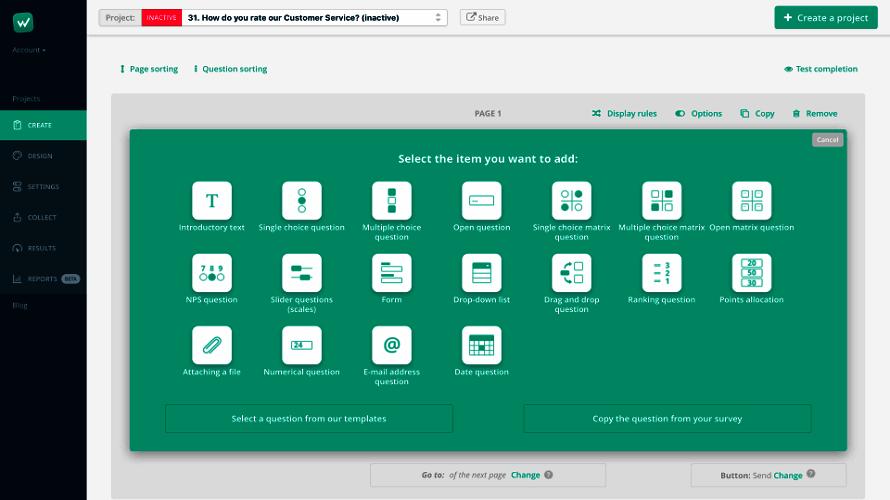
Task: Choose the NPS question icon
Action: pos(212,273)
